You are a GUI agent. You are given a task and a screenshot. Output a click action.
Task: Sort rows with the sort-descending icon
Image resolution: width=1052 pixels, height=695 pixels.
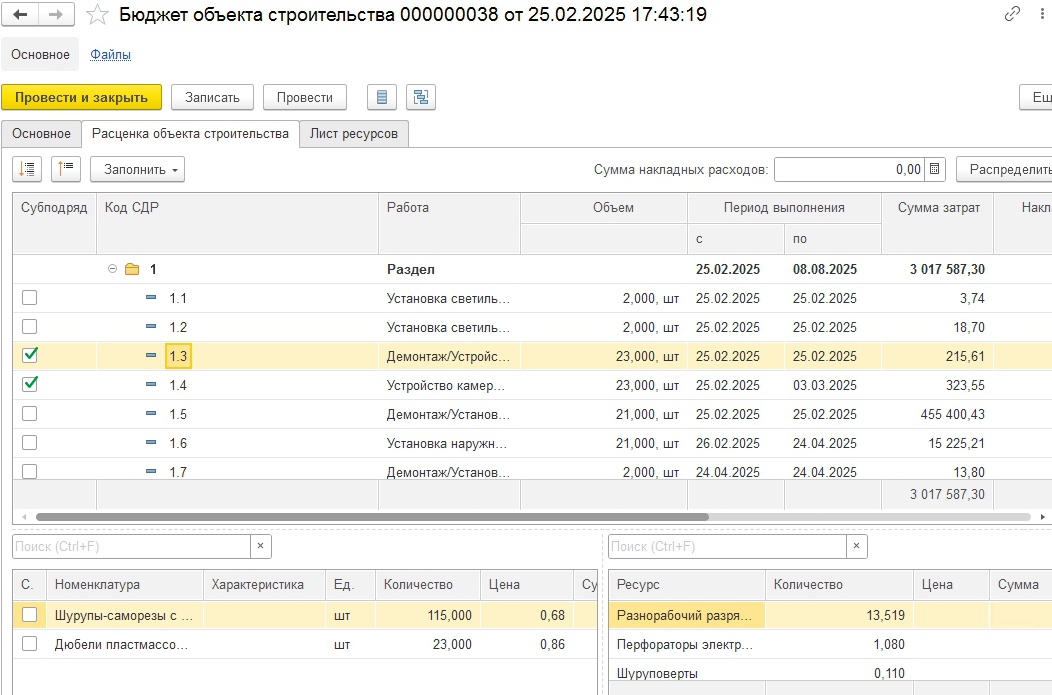(x=27, y=169)
